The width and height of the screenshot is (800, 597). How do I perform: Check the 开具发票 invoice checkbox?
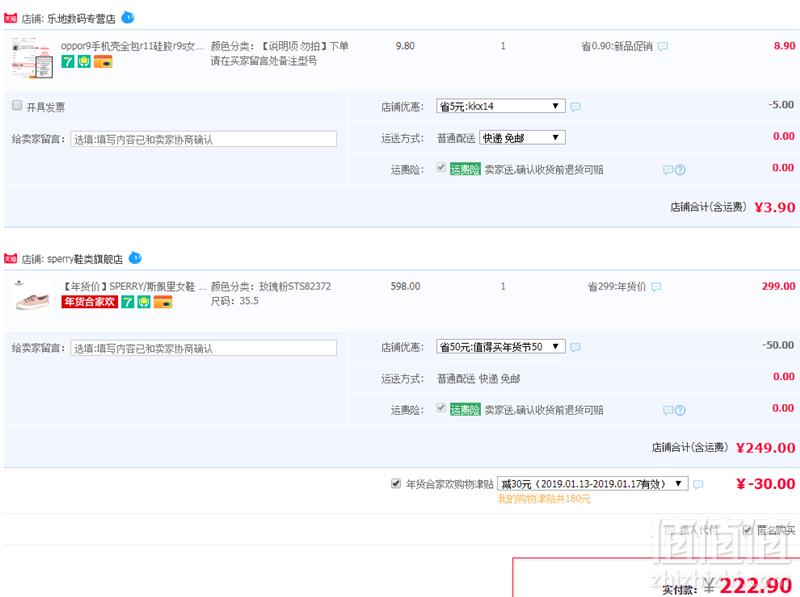tap(17, 105)
